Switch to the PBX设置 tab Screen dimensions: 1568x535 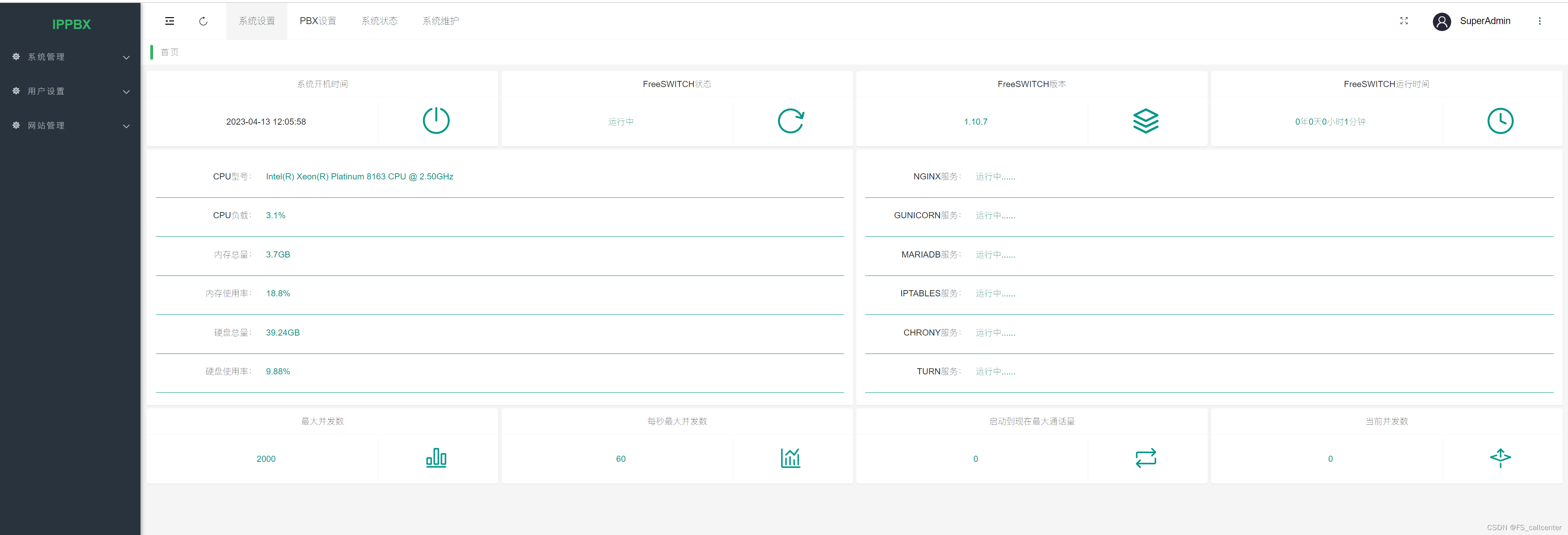tap(318, 21)
